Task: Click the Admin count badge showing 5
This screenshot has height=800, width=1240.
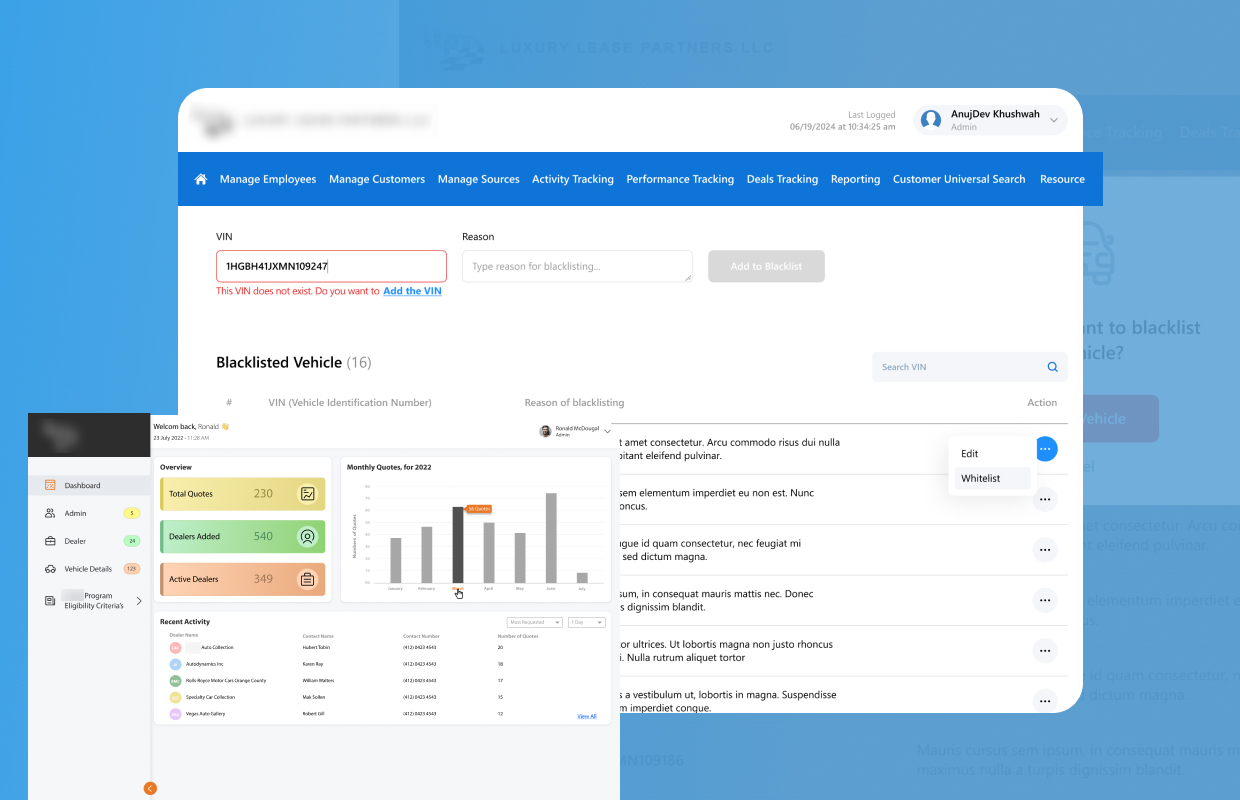Action: 132,513
